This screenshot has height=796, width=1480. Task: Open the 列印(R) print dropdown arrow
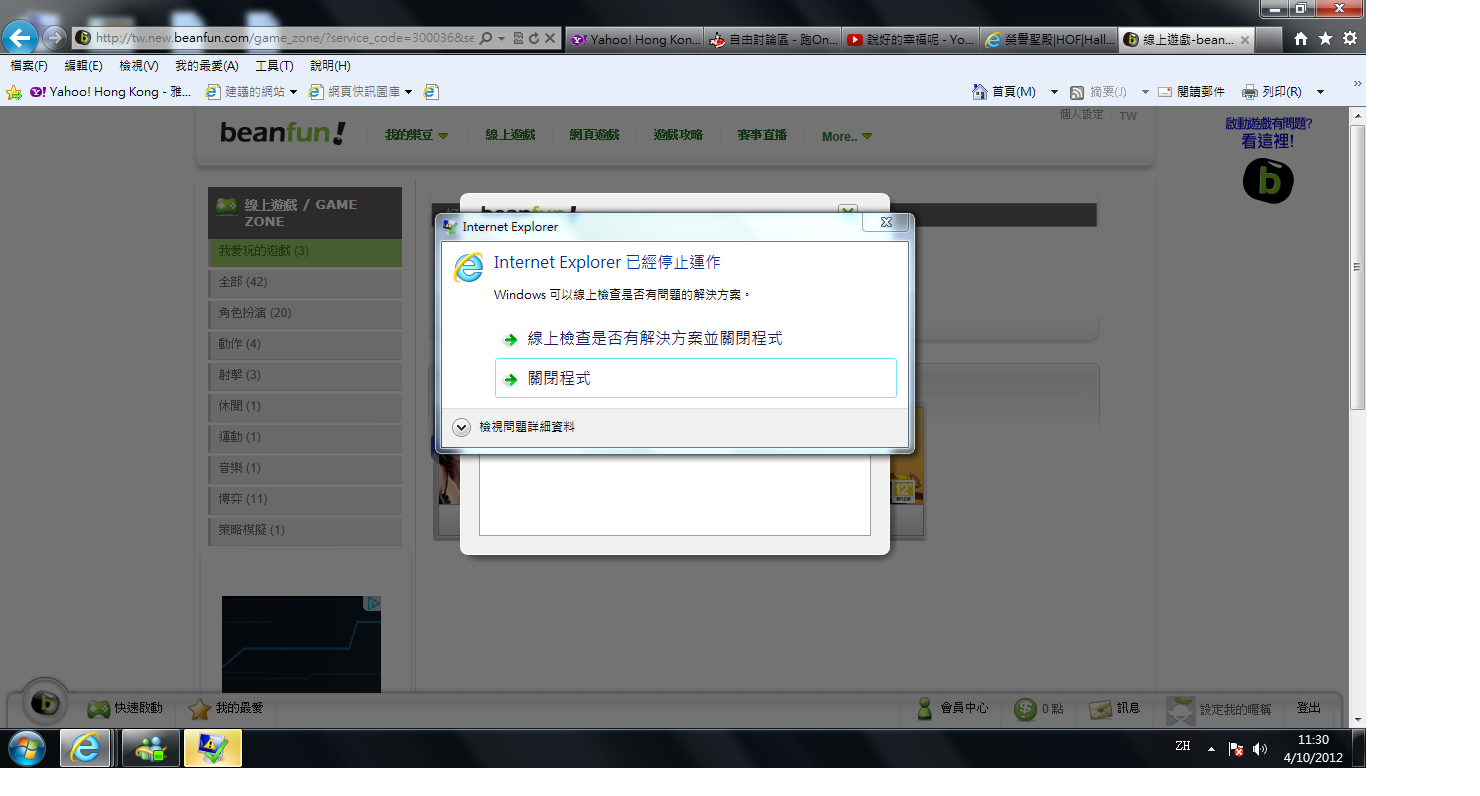coord(1320,92)
